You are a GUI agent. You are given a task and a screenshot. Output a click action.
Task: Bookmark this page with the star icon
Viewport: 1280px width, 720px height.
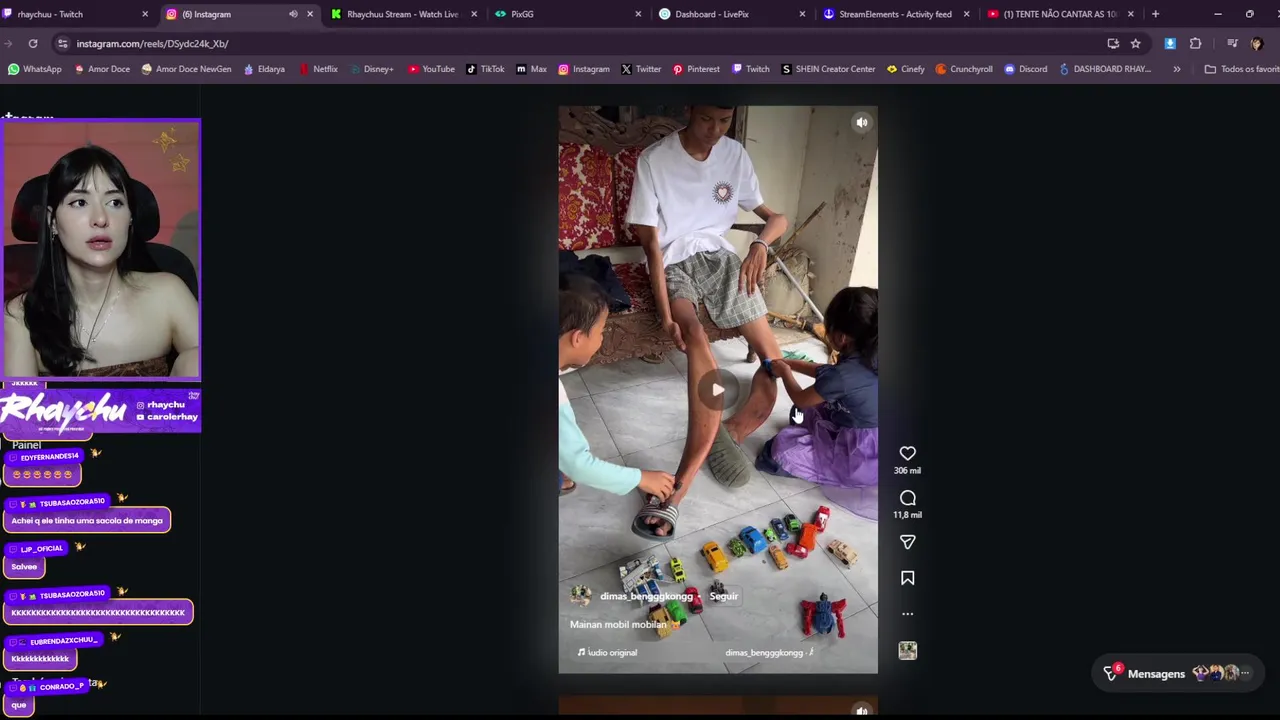point(1135,43)
